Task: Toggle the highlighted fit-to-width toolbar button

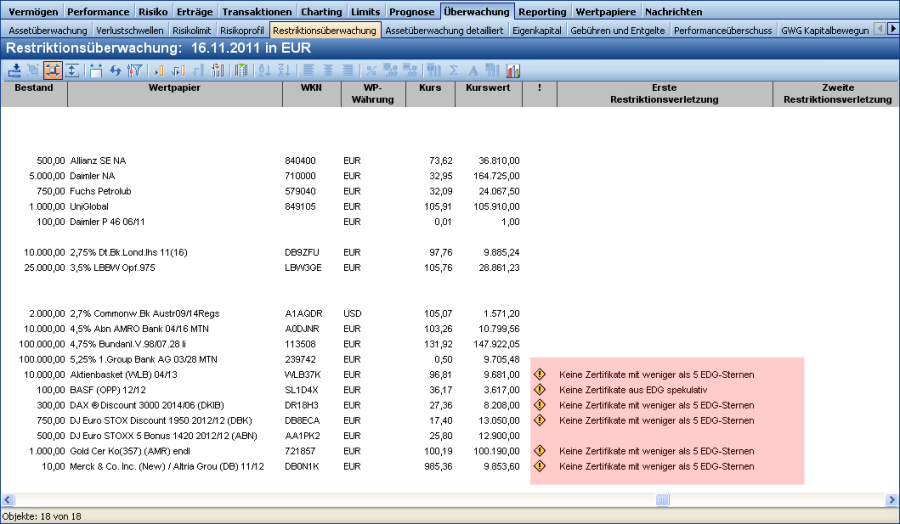Action: [53, 70]
